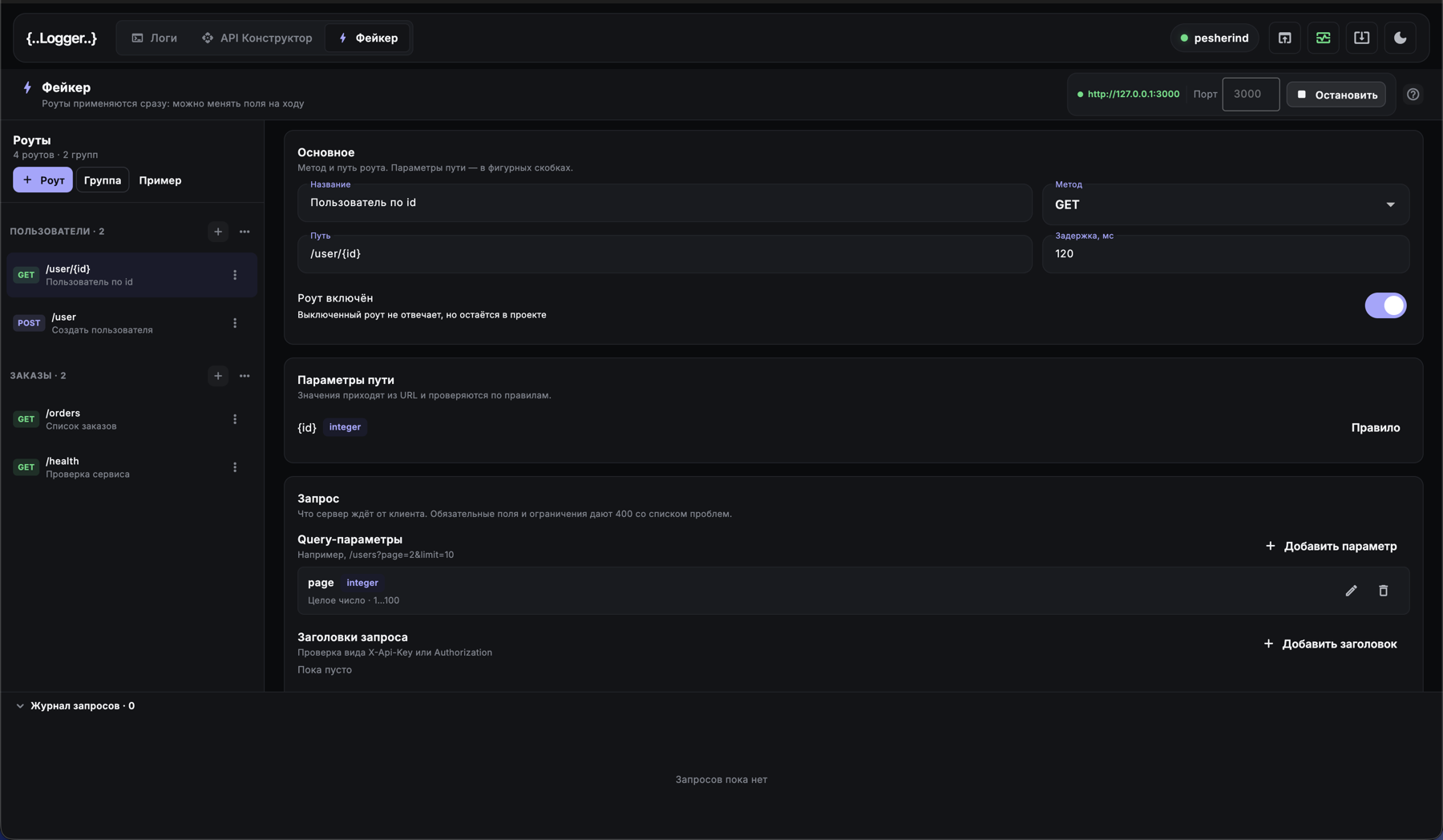Click the download/import icon in top bar

tap(1362, 38)
